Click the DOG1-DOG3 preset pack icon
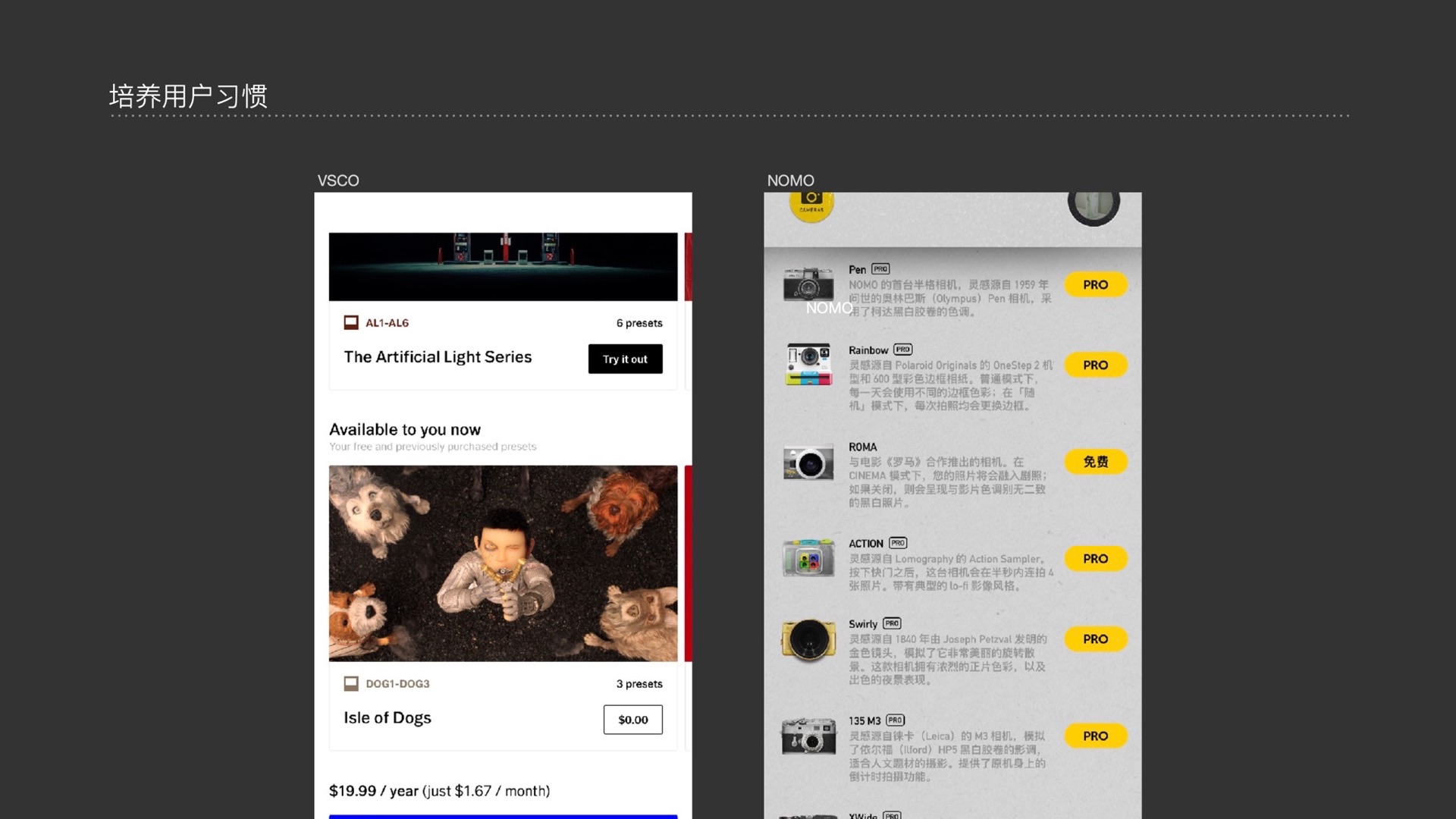 click(351, 684)
